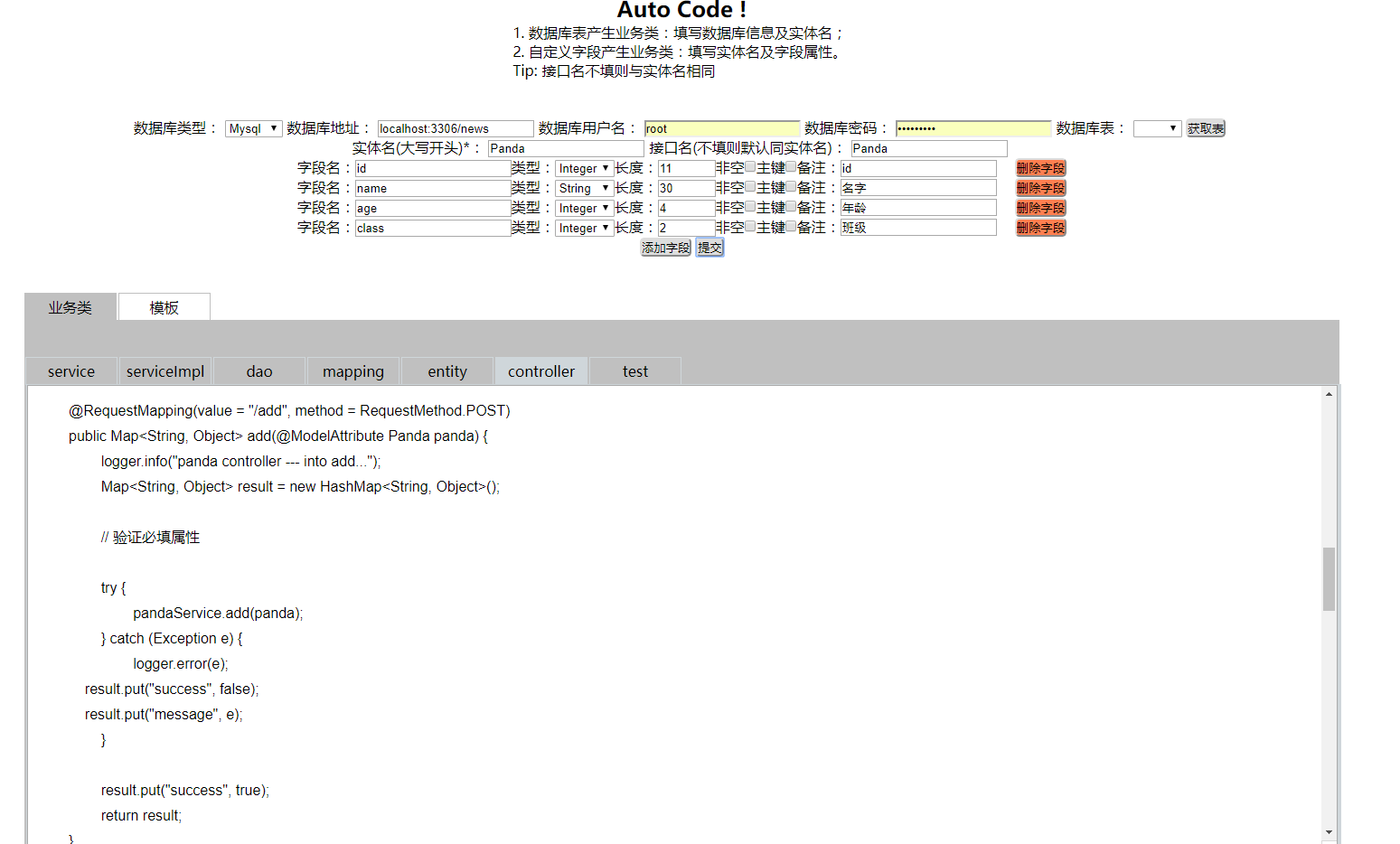Viewport: 1400px width, 844px height.
Task: Focus the 长度 input with value 30
Action: 687,188
